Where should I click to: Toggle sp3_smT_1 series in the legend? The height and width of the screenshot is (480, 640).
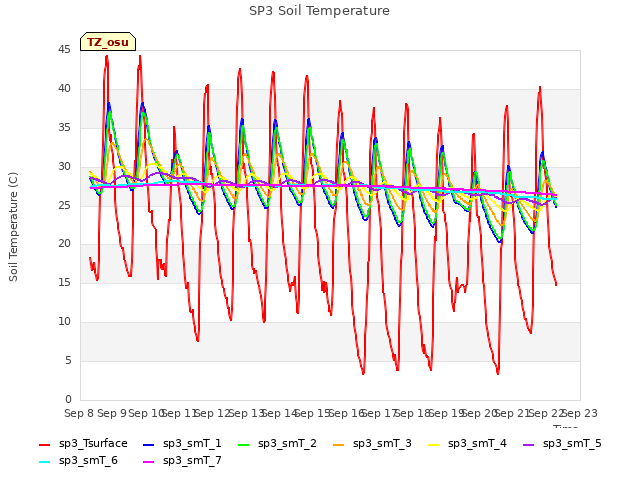pos(182,443)
